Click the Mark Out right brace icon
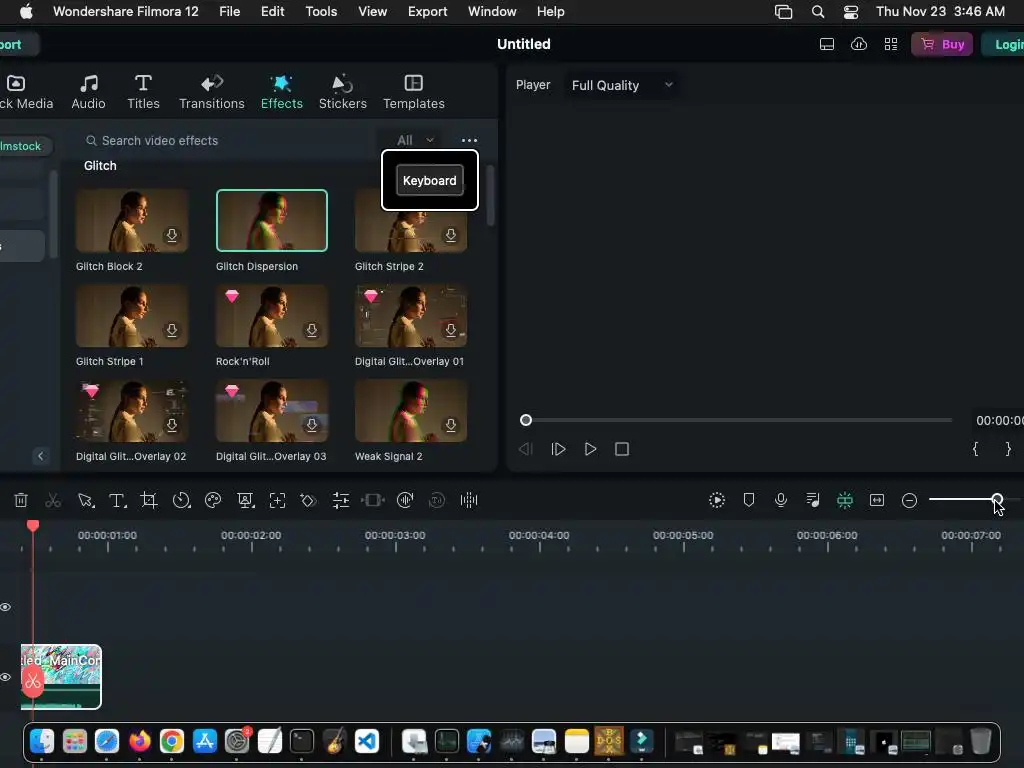The image size is (1024, 768). 1008,449
